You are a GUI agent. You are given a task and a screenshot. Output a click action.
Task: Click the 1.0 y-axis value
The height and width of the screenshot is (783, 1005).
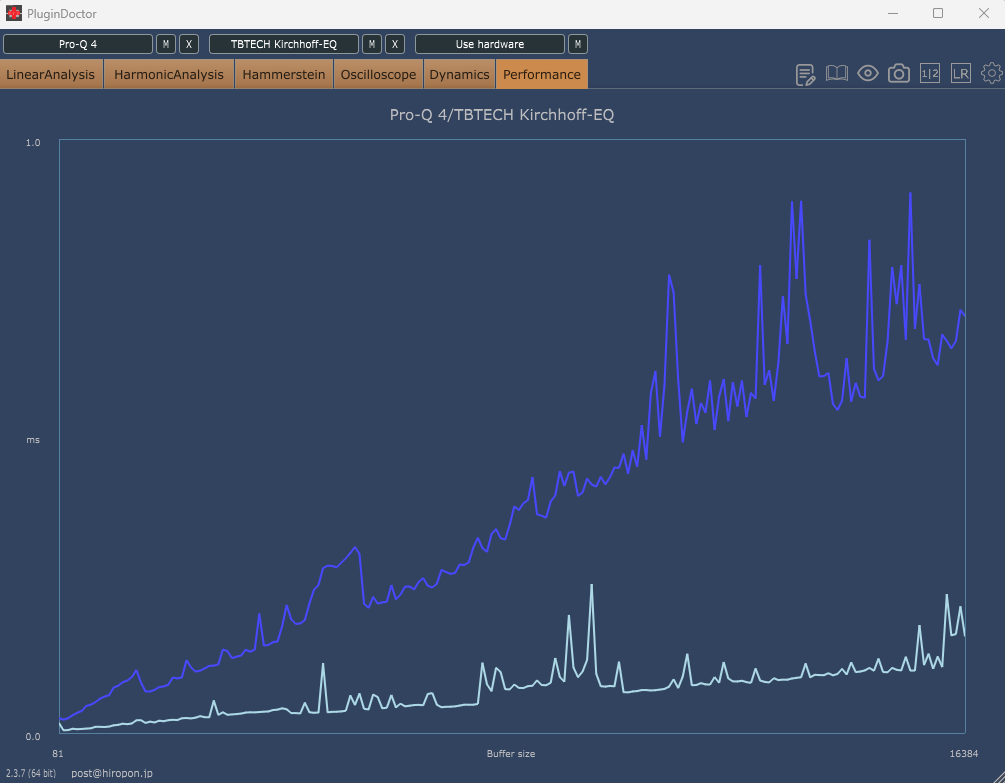pyautogui.click(x=33, y=142)
